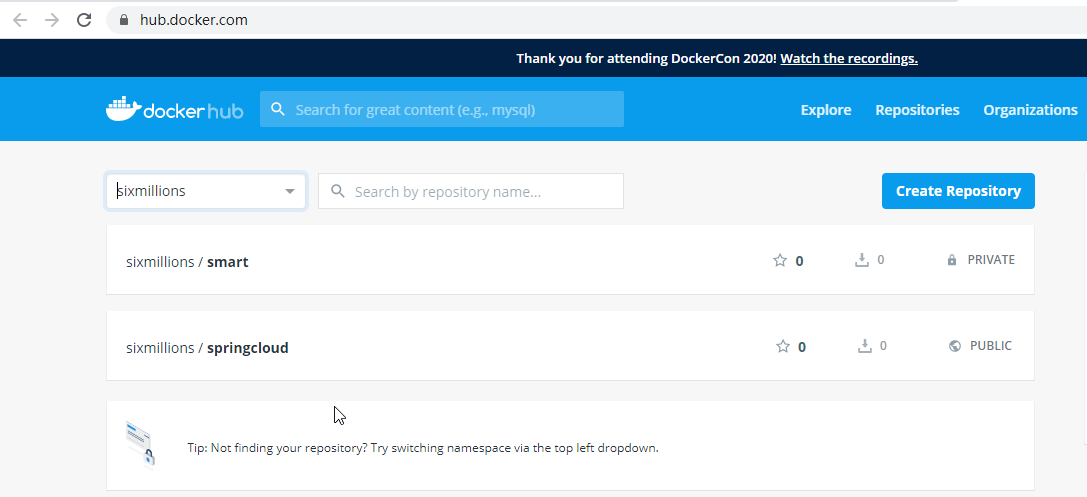Click the download icon on the springcloud row
1087x497 pixels.
[864, 346]
